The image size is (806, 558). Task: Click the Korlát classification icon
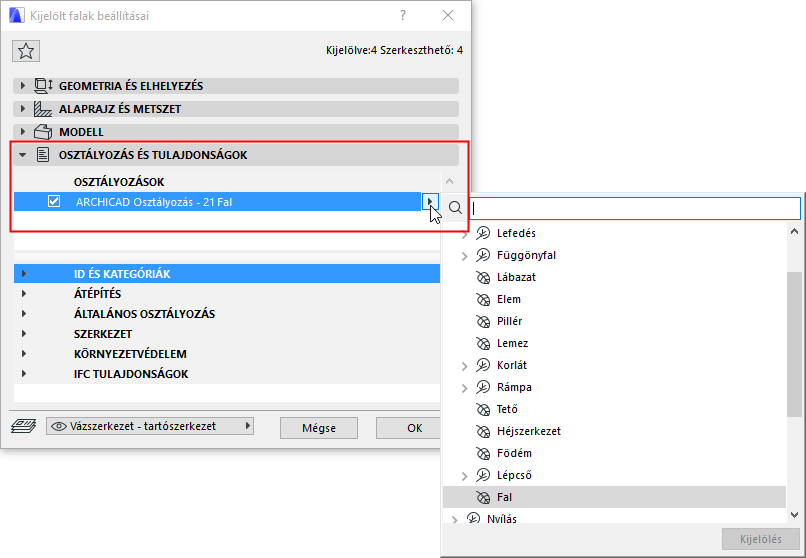483,365
